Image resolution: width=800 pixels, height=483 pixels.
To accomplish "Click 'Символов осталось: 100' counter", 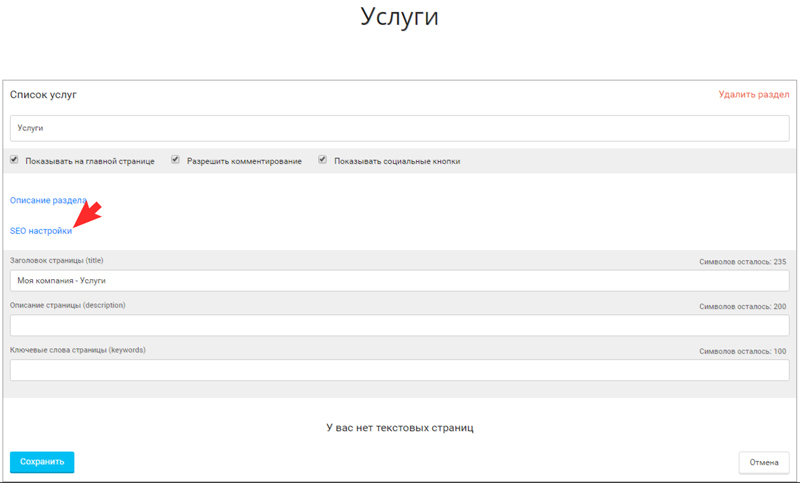I will [x=742, y=351].
